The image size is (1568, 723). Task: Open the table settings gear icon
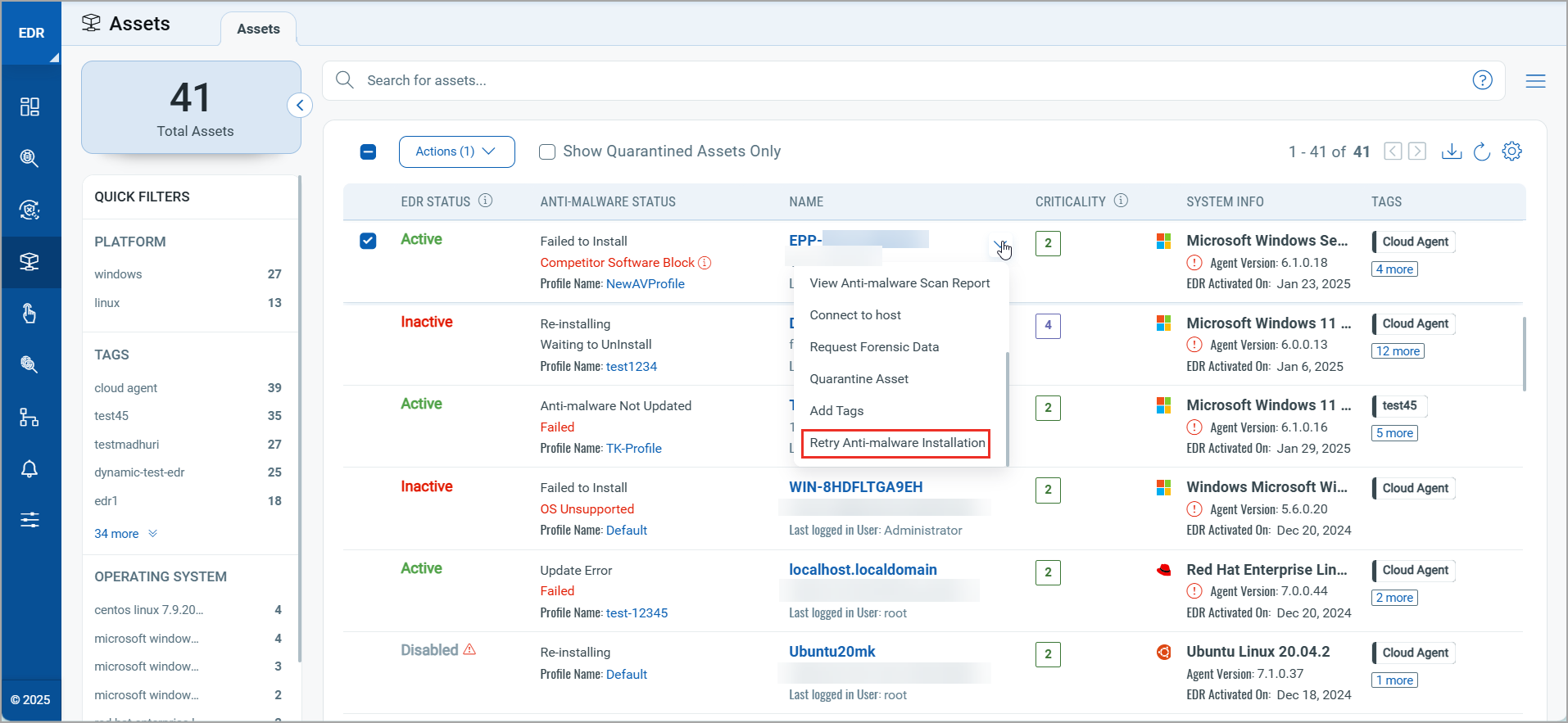coord(1511,151)
